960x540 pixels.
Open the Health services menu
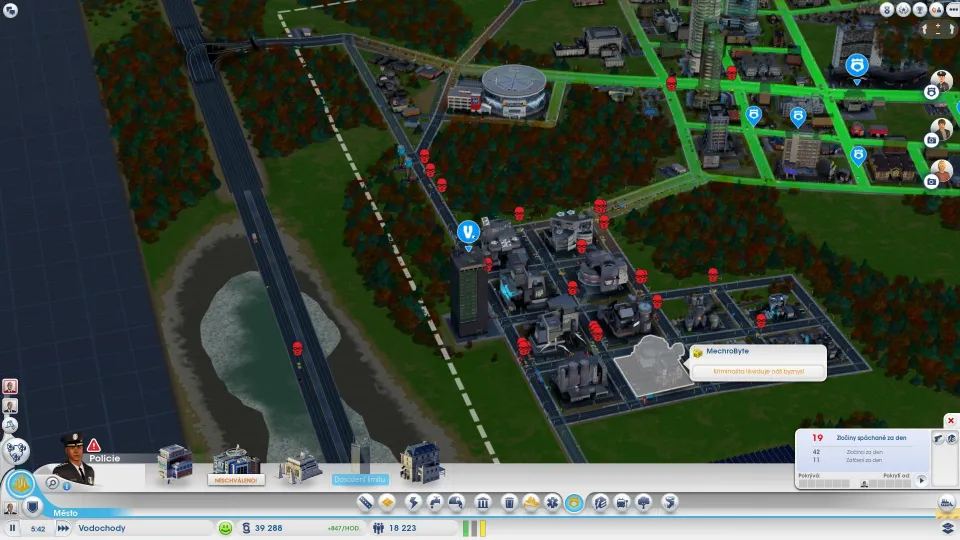pyautogui.click(x=552, y=503)
